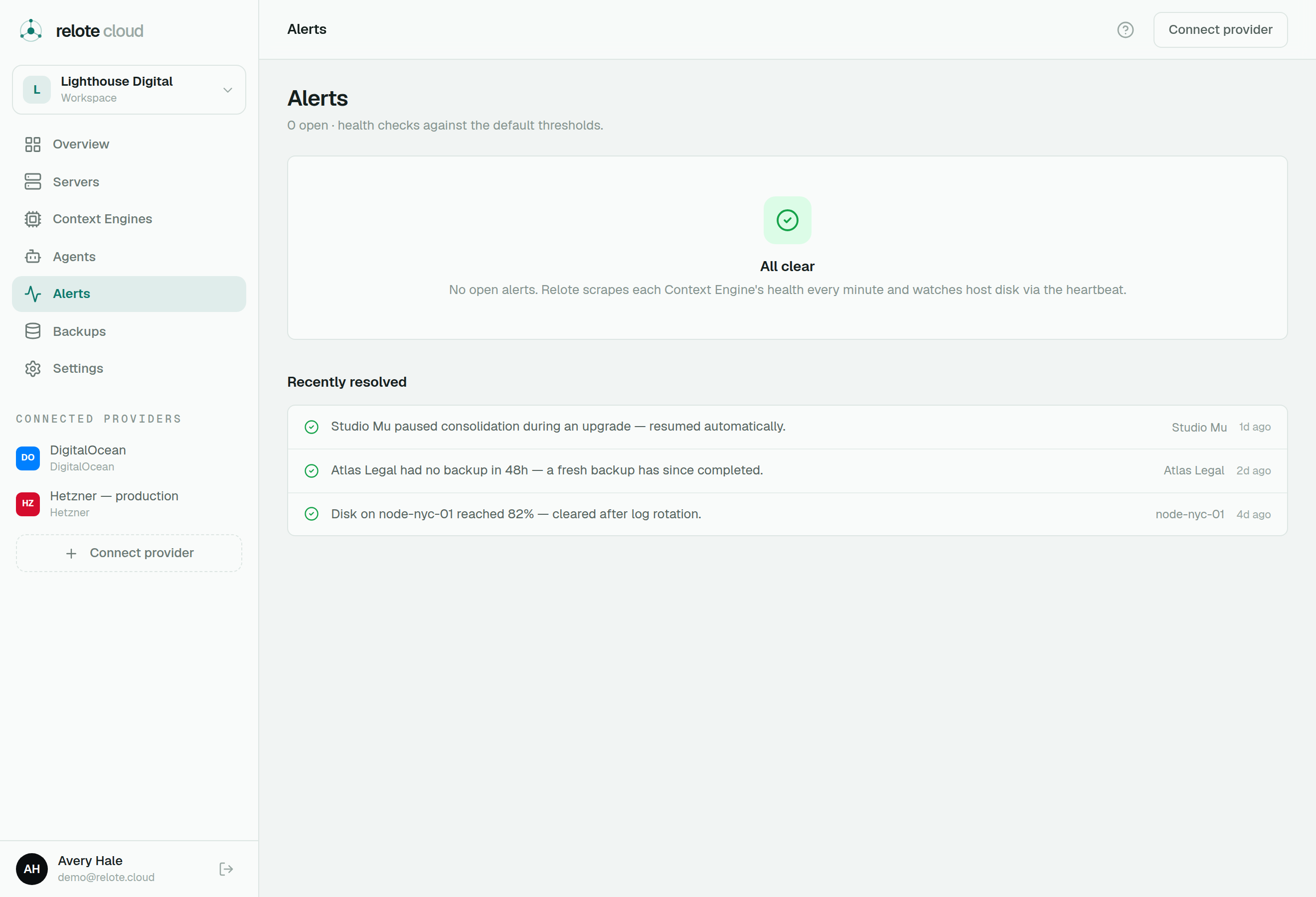Click the DO DigitalOcean provider badge
The image size is (1316, 897).
pos(28,458)
